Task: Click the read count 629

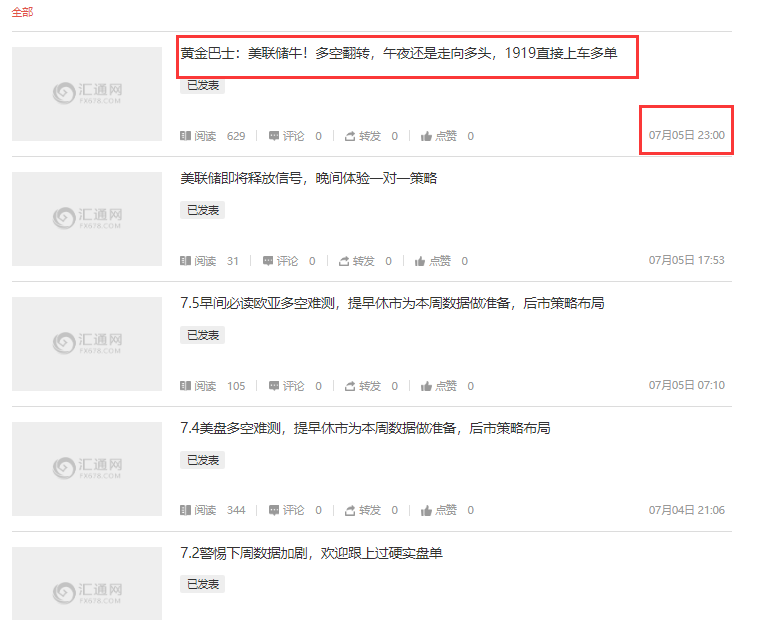Action: pos(236,136)
